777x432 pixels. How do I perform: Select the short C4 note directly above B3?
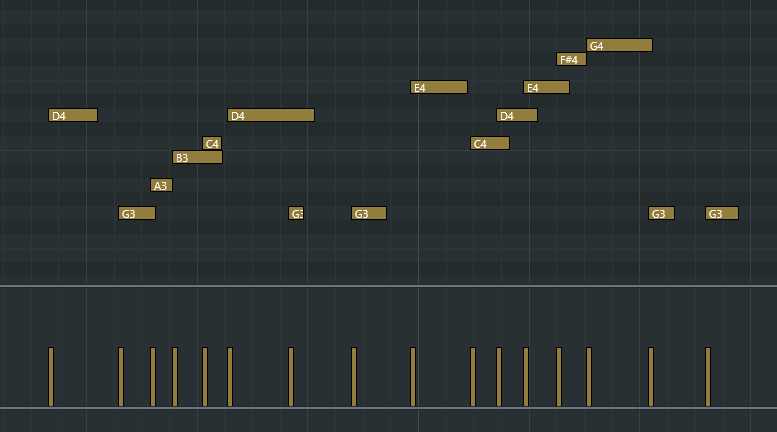(x=212, y=143)
